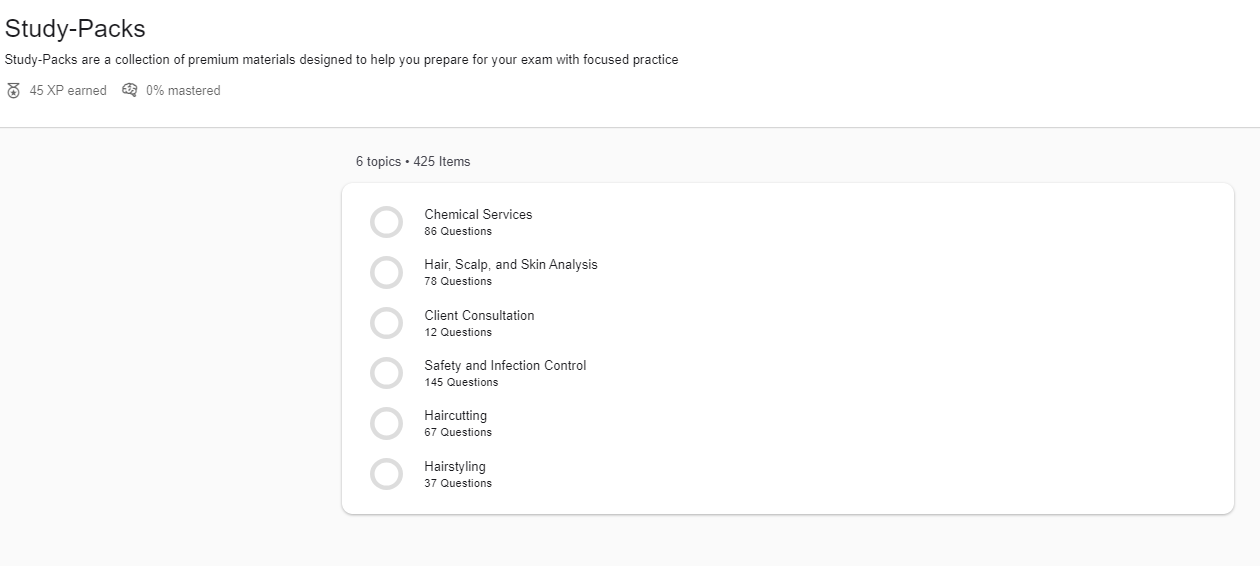Click the progress ring beside Chemical Services

click(386, 222)
